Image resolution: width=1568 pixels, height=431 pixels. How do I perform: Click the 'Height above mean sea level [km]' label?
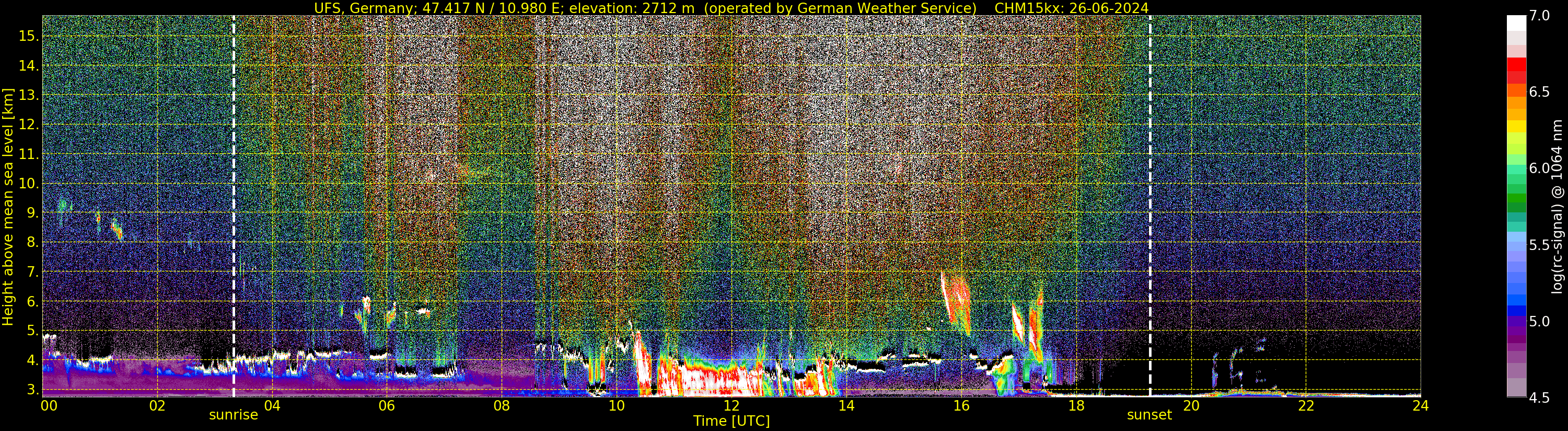click(x=8, y=206)
